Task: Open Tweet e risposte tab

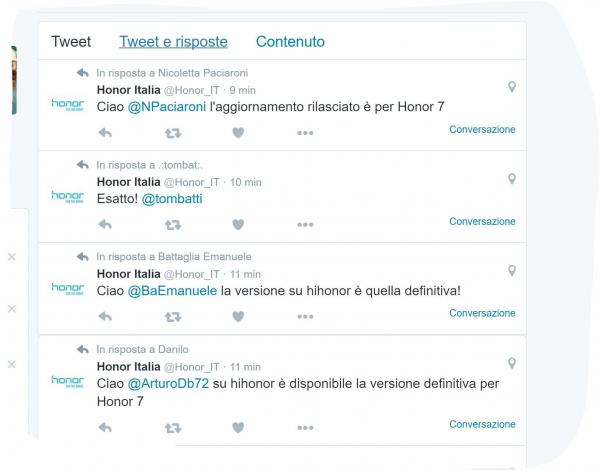Action: (173, 42)
